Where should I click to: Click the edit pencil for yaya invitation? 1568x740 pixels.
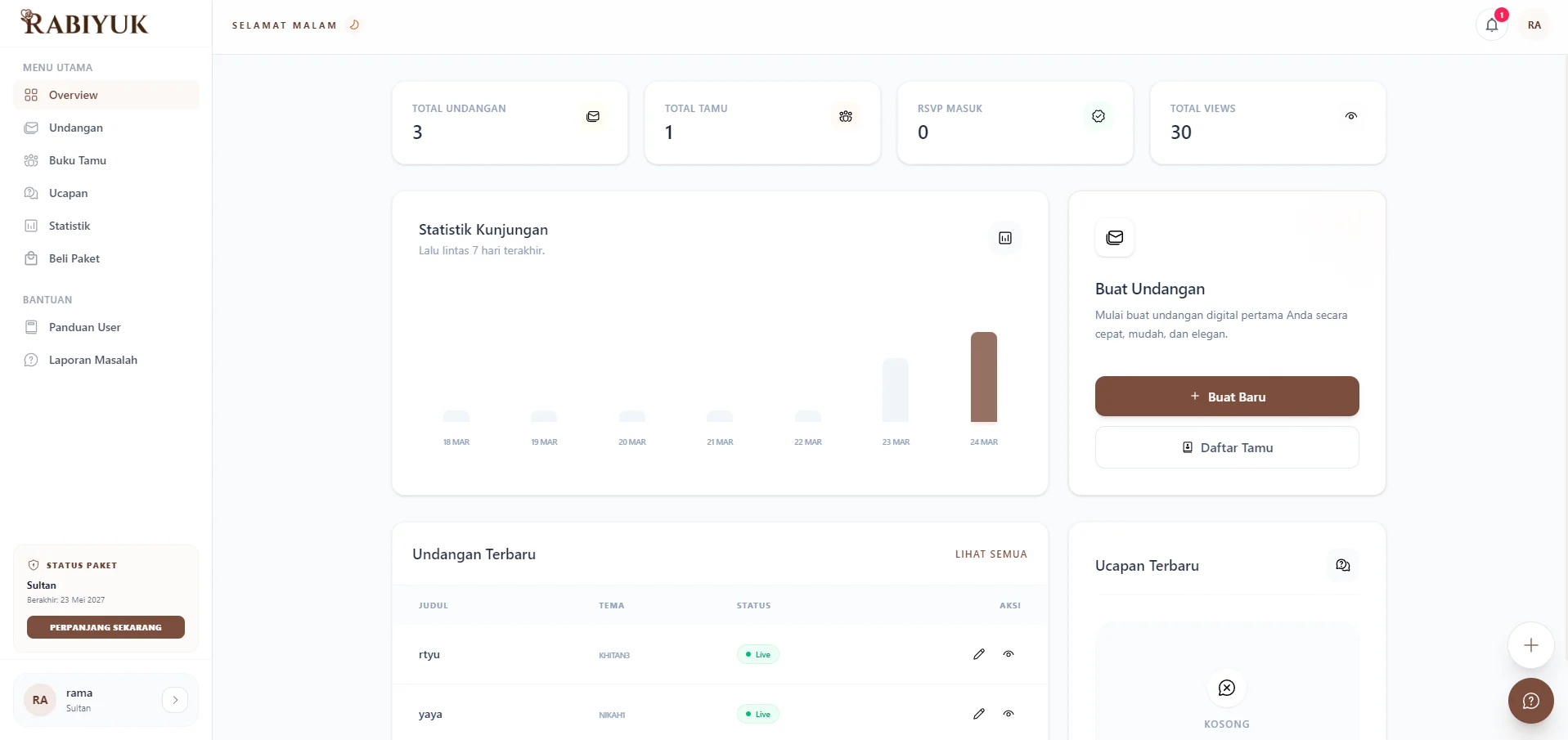[978, 714]
